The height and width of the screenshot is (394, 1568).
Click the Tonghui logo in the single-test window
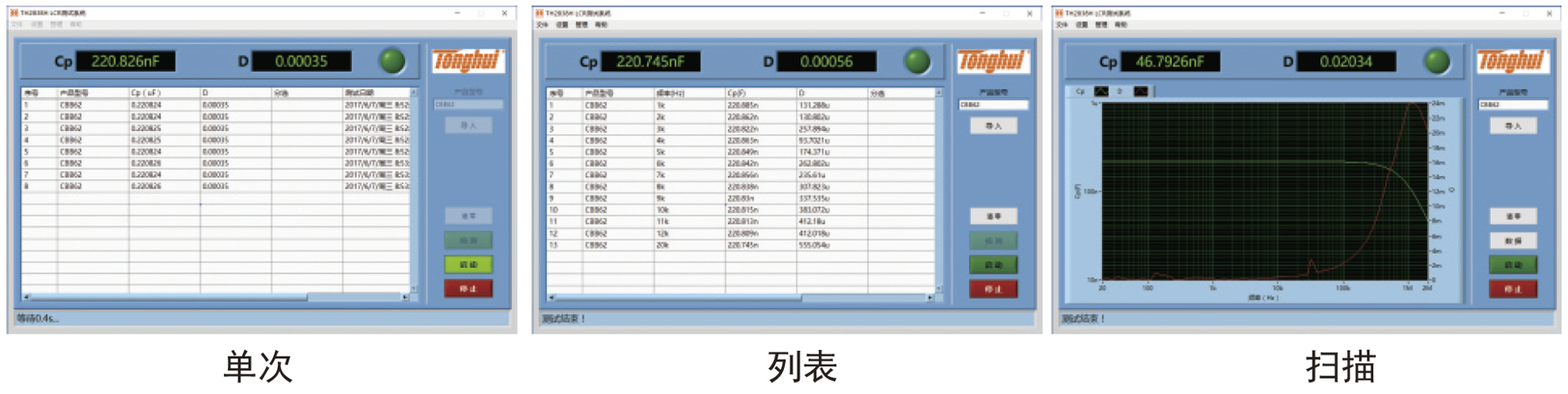click(468, 61)
